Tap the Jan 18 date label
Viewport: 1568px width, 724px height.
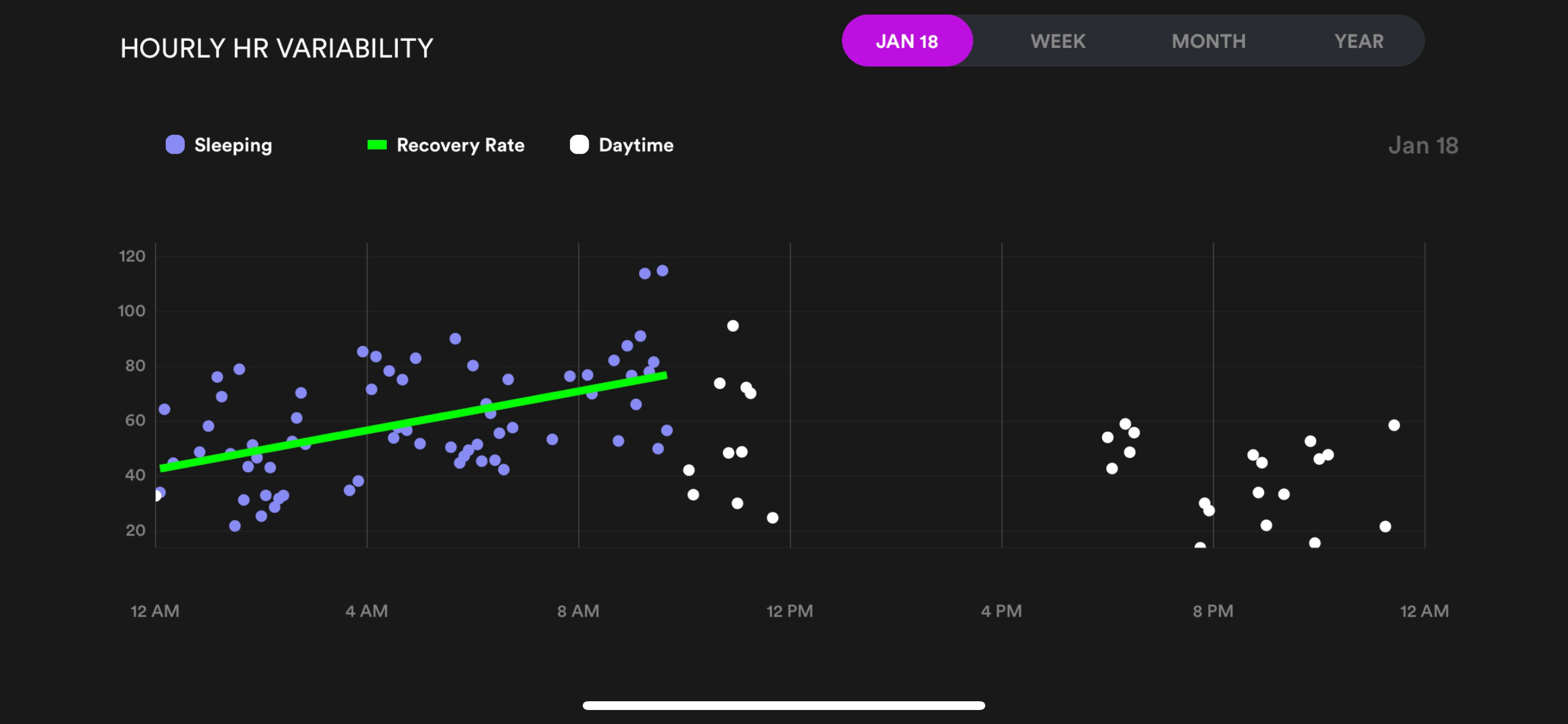[x=1423, y=145]
